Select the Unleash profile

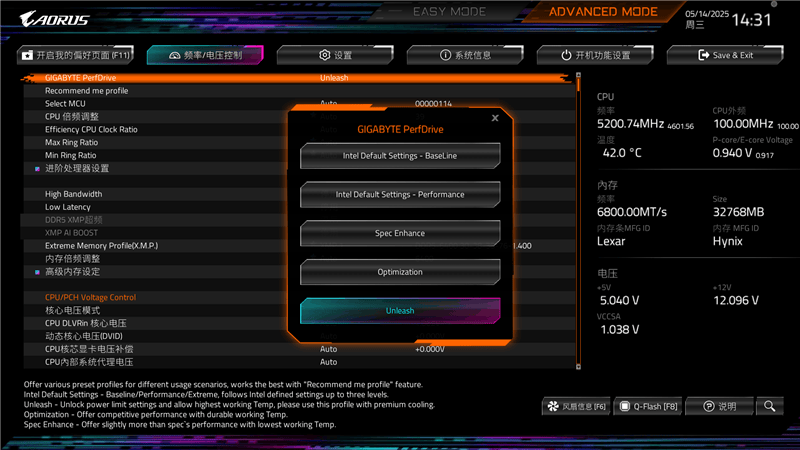coord(400,311)
